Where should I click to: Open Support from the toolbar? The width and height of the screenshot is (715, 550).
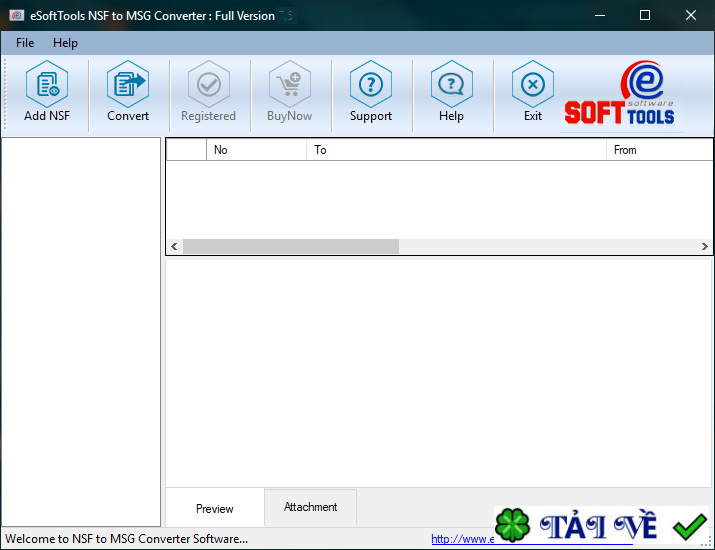point(371,93)
